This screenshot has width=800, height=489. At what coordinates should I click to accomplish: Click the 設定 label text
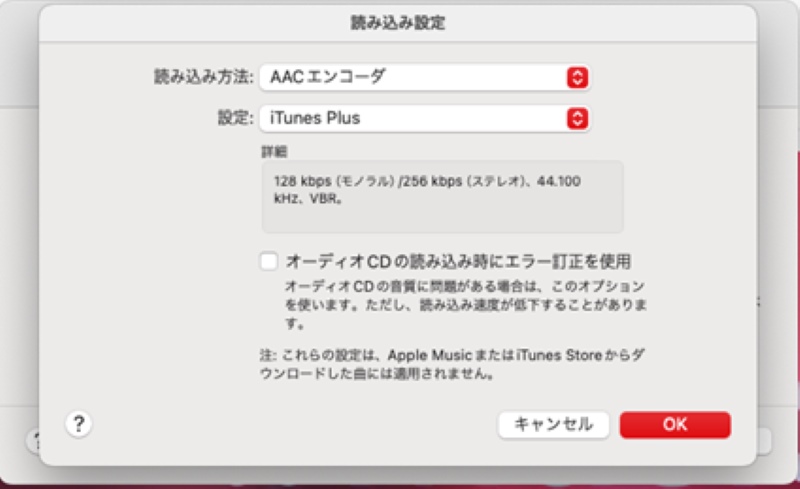click(235, 118)
